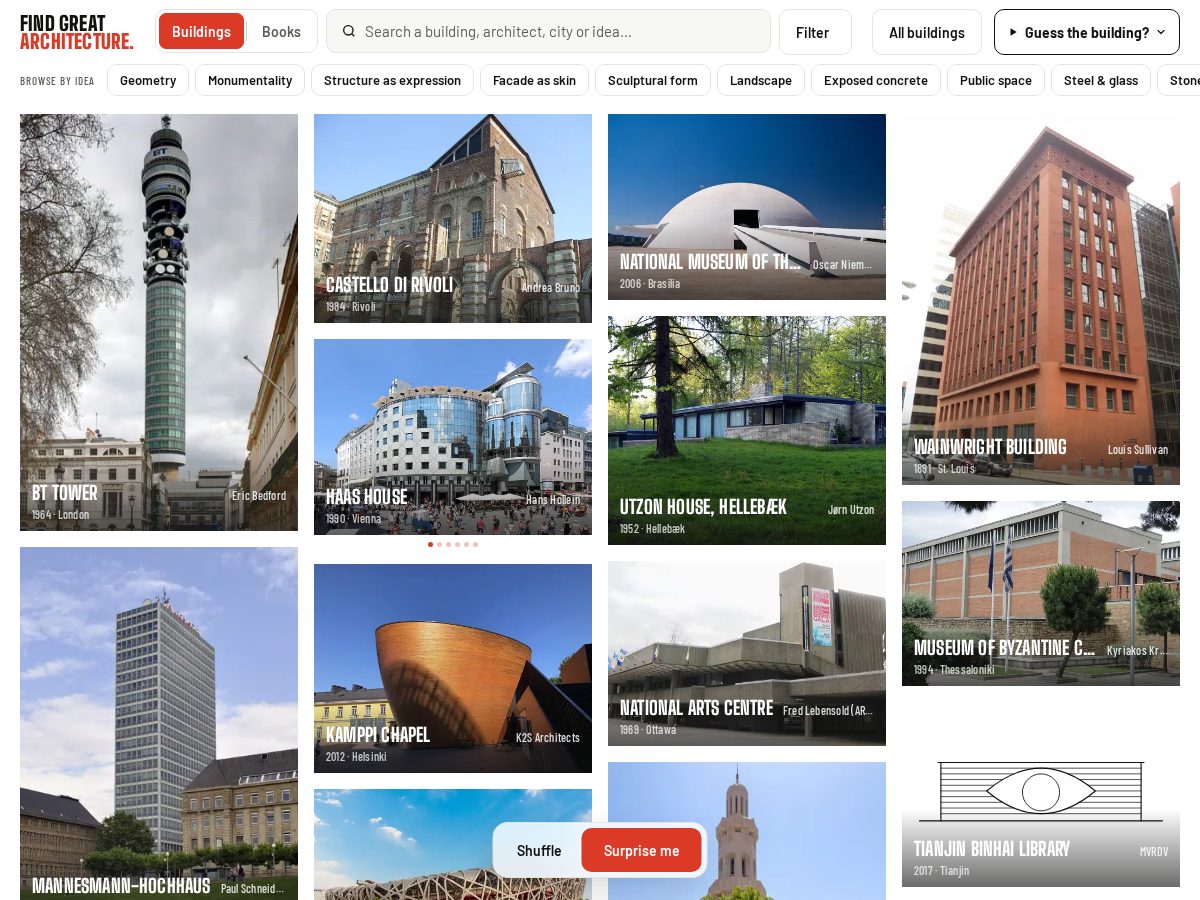Open the Mannesmann-Hochhaus card
The image size is (1200, 900).
click(159, 723)
